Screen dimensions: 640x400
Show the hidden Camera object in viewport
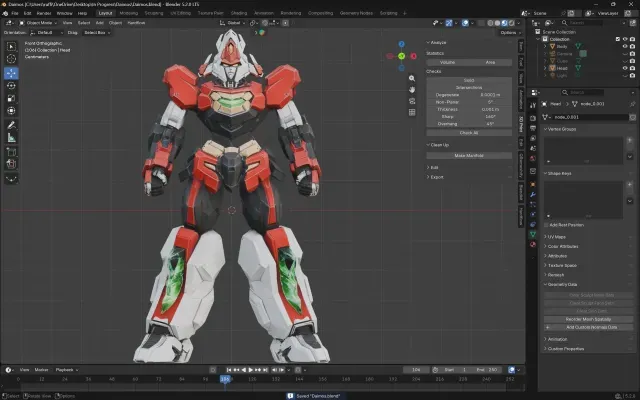[x=625, y=54]
